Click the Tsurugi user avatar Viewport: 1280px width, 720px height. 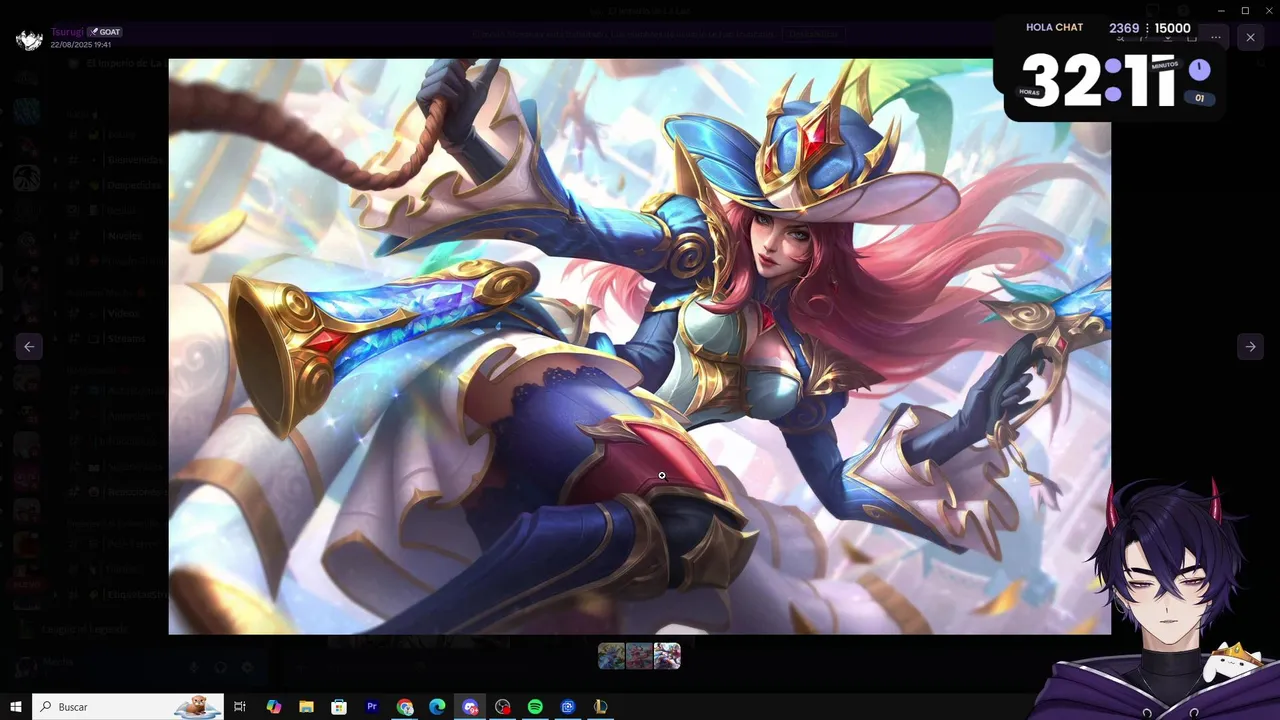29,38
